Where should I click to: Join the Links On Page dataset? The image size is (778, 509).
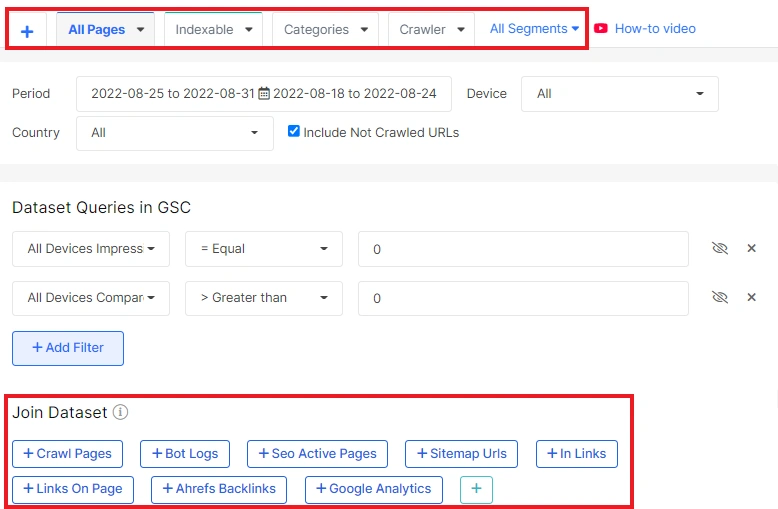(73, 490)
